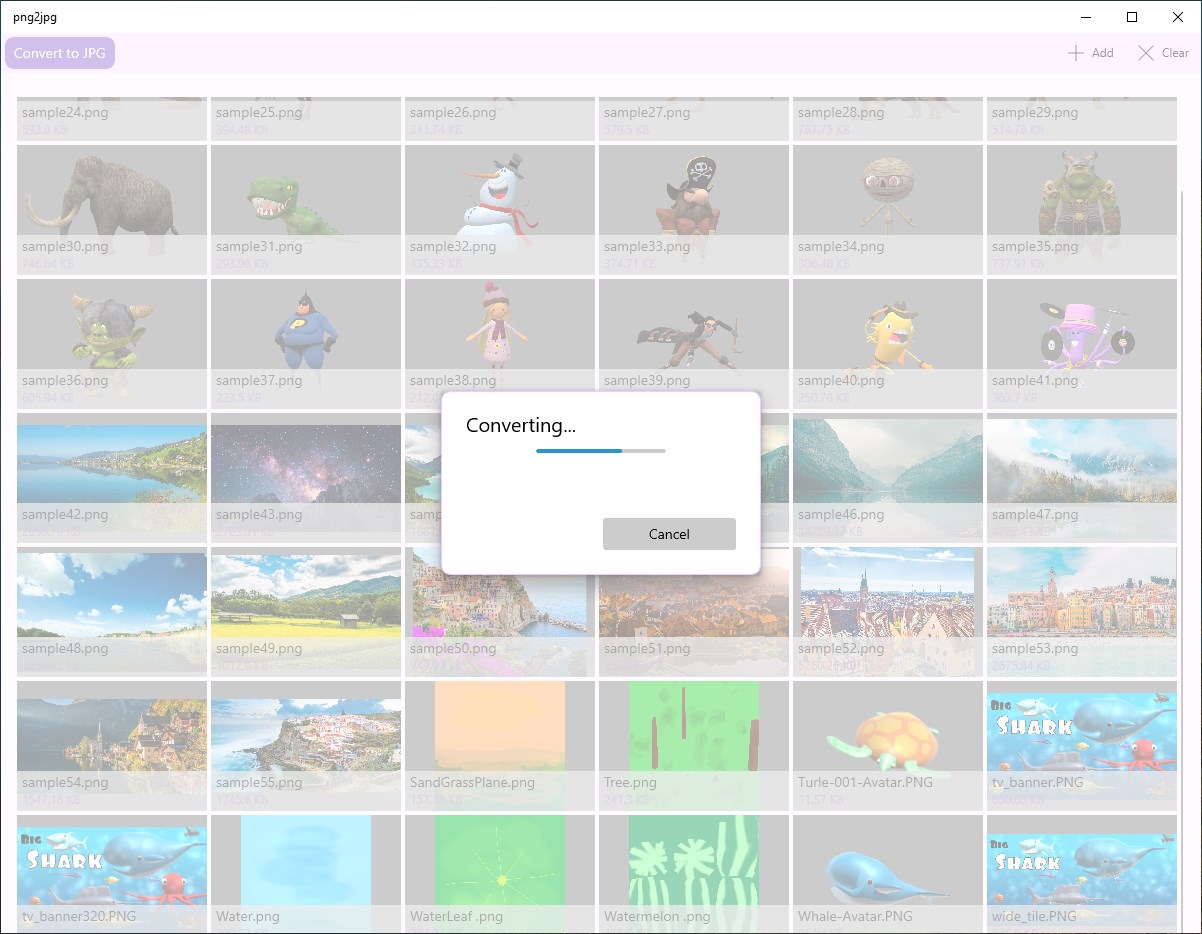Select the blue superhero sample37.png

tap(306, 343)
